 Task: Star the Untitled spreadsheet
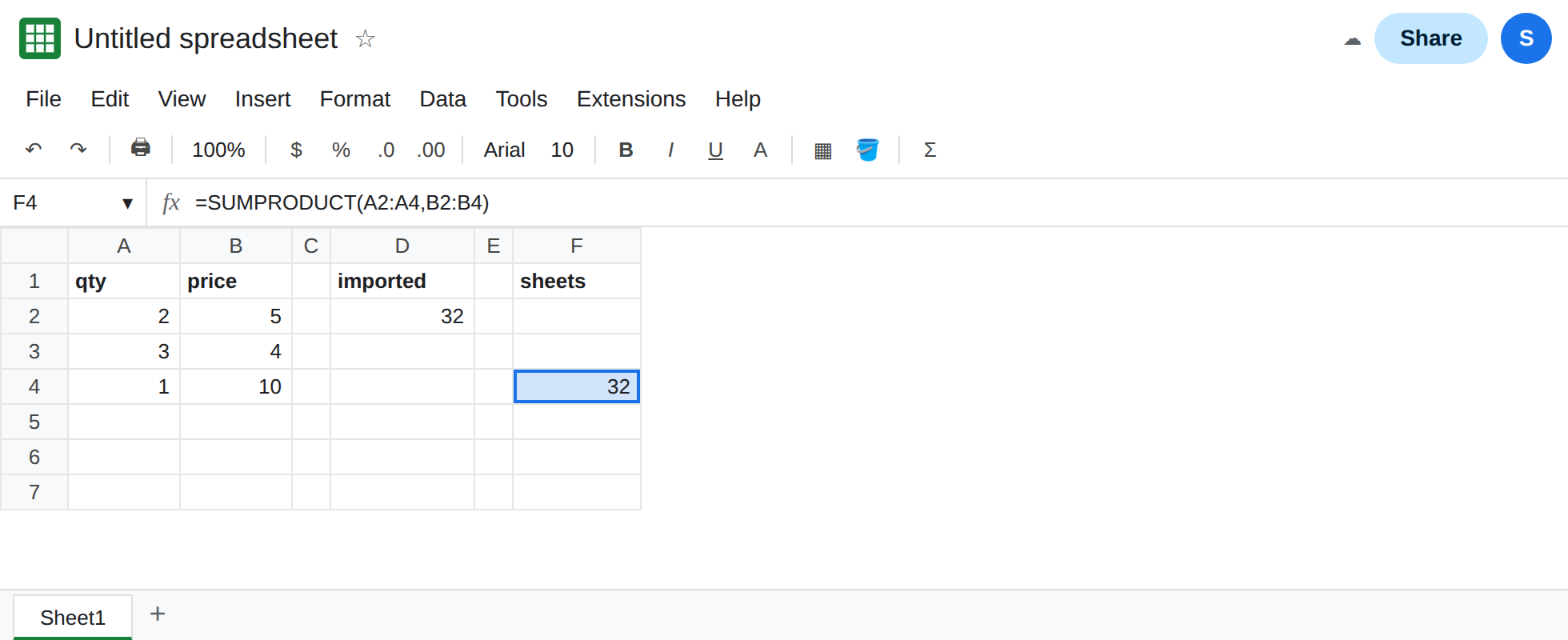click(365, 38)
